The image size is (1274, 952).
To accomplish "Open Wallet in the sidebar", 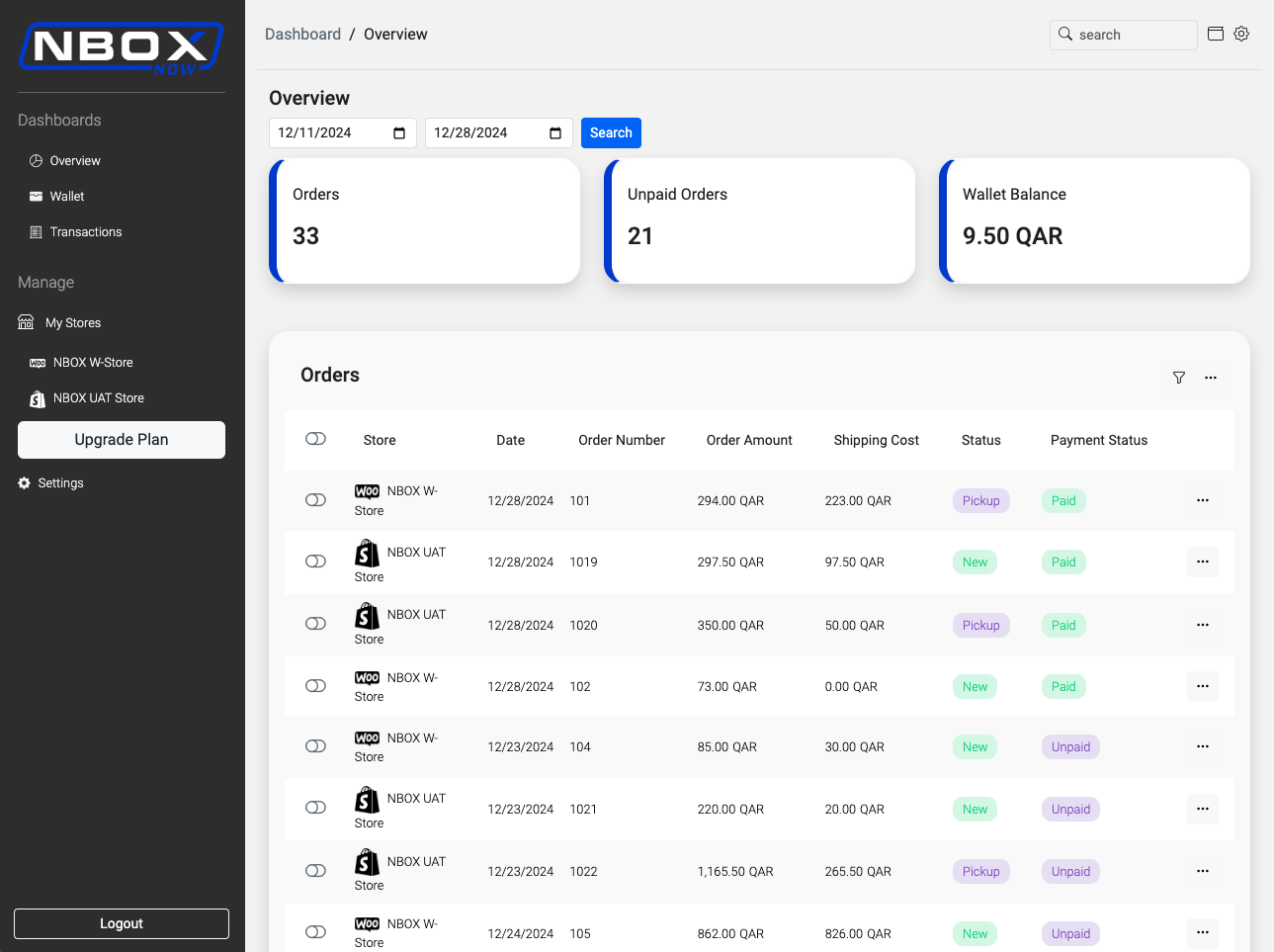I will tap(67, 197).
